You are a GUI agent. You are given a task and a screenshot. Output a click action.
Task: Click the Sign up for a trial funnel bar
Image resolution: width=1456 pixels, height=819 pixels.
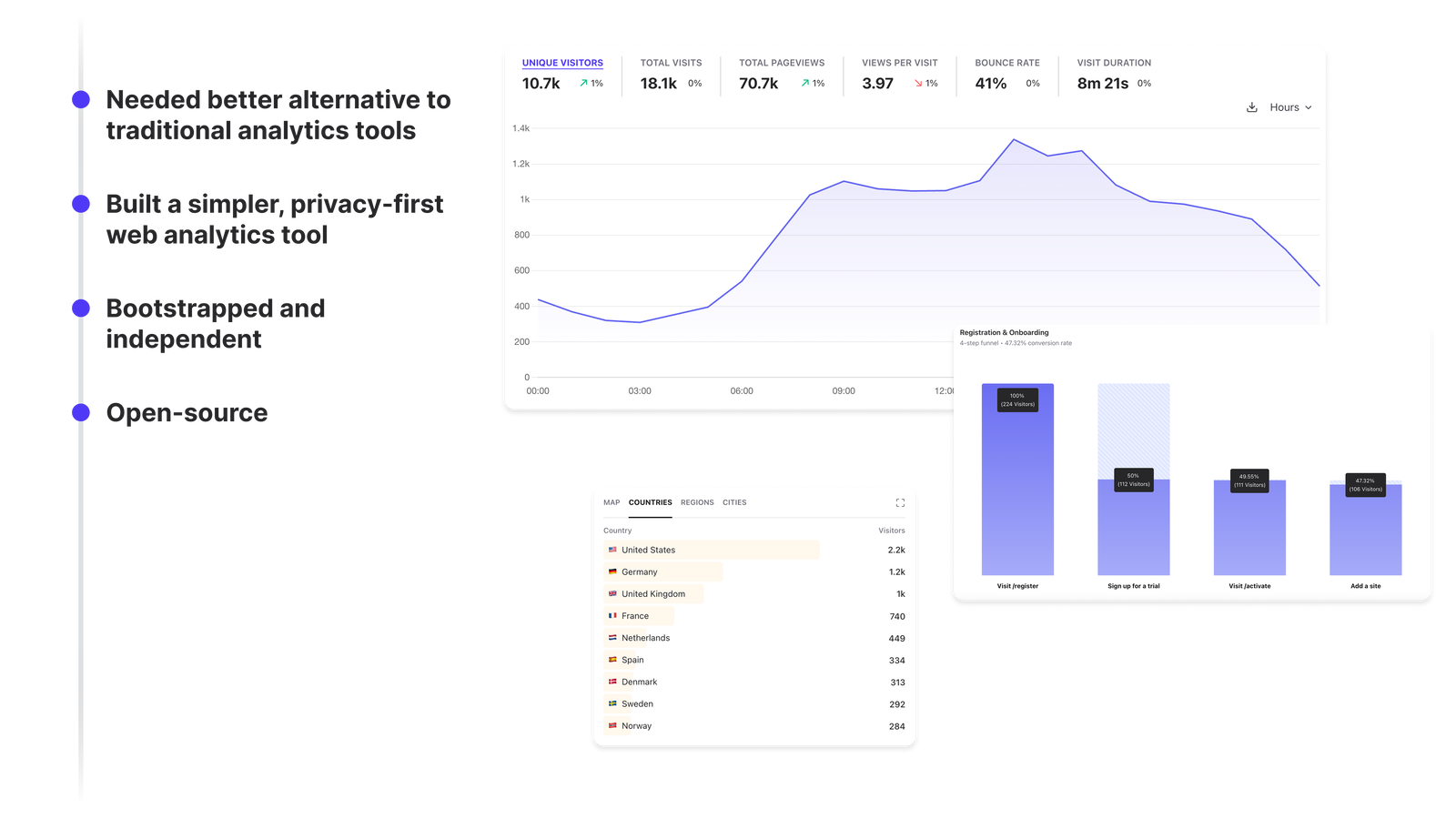[1134, 528]
